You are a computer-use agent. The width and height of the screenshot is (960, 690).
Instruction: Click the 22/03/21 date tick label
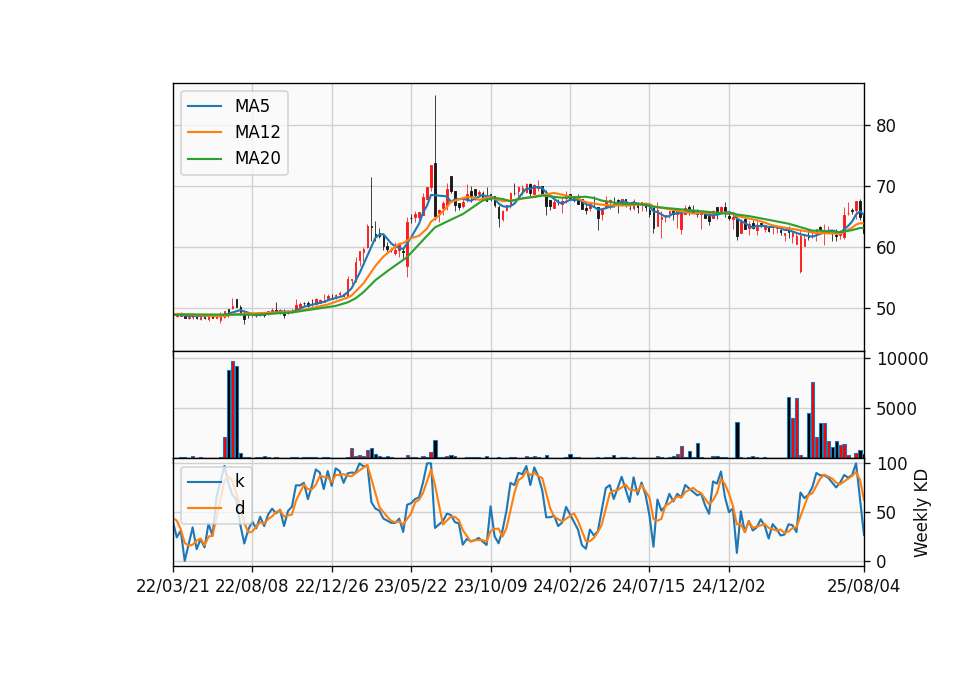pos(173,586)
